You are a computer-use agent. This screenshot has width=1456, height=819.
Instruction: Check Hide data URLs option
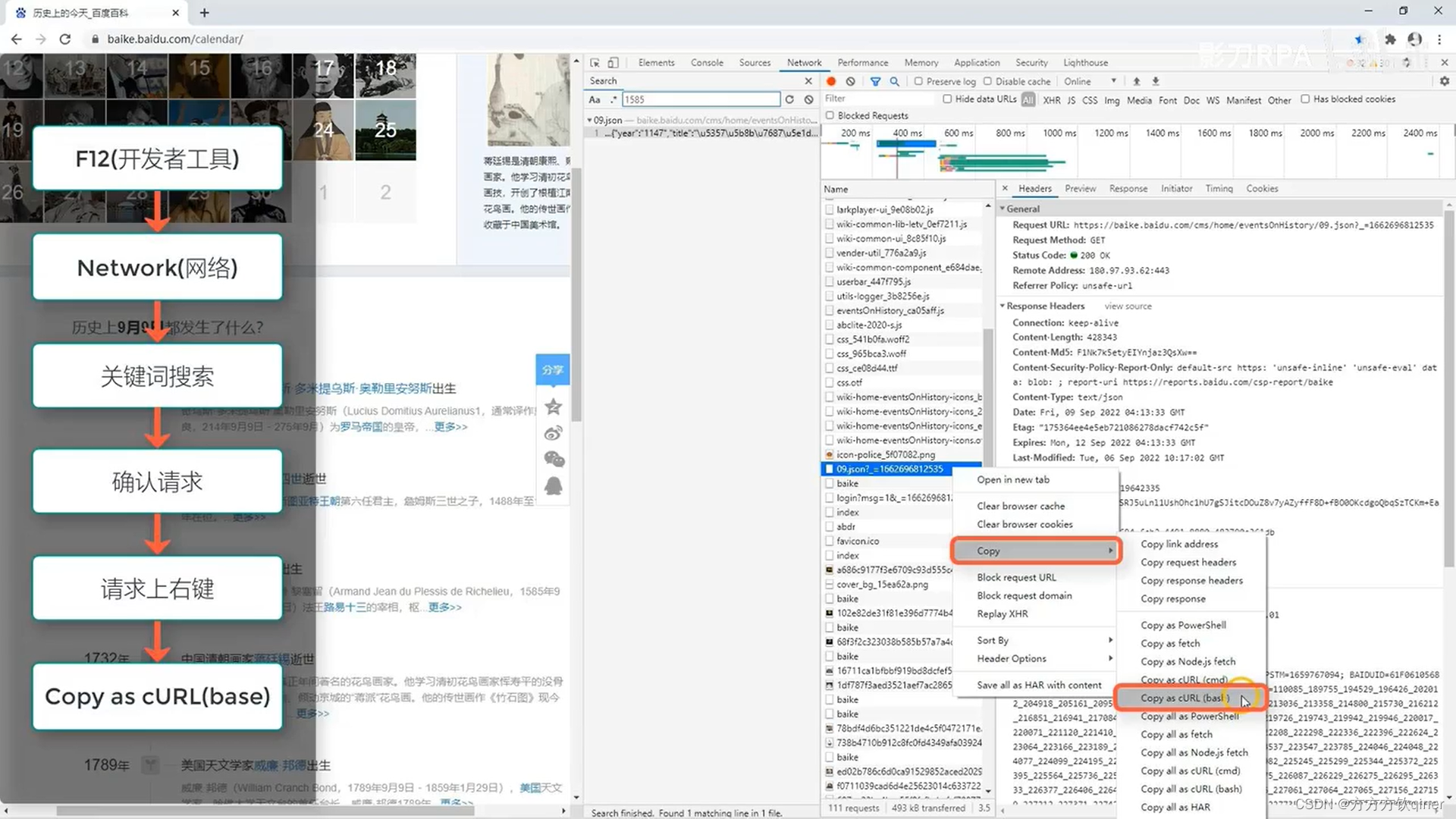[x=947, y=99]
